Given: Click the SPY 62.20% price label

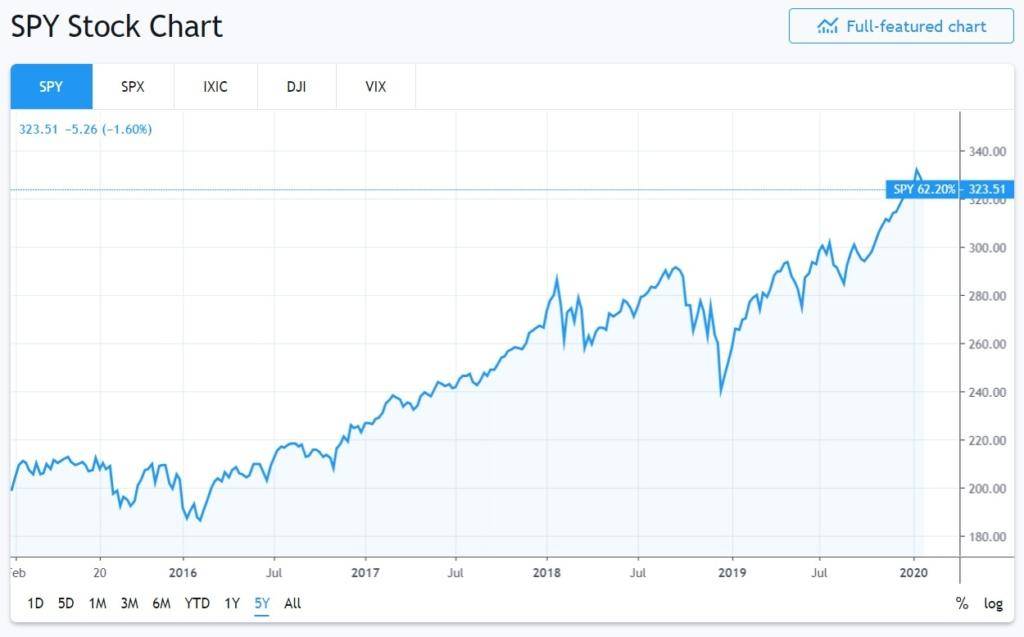Looking at the screenshot, I should (922, 189).
